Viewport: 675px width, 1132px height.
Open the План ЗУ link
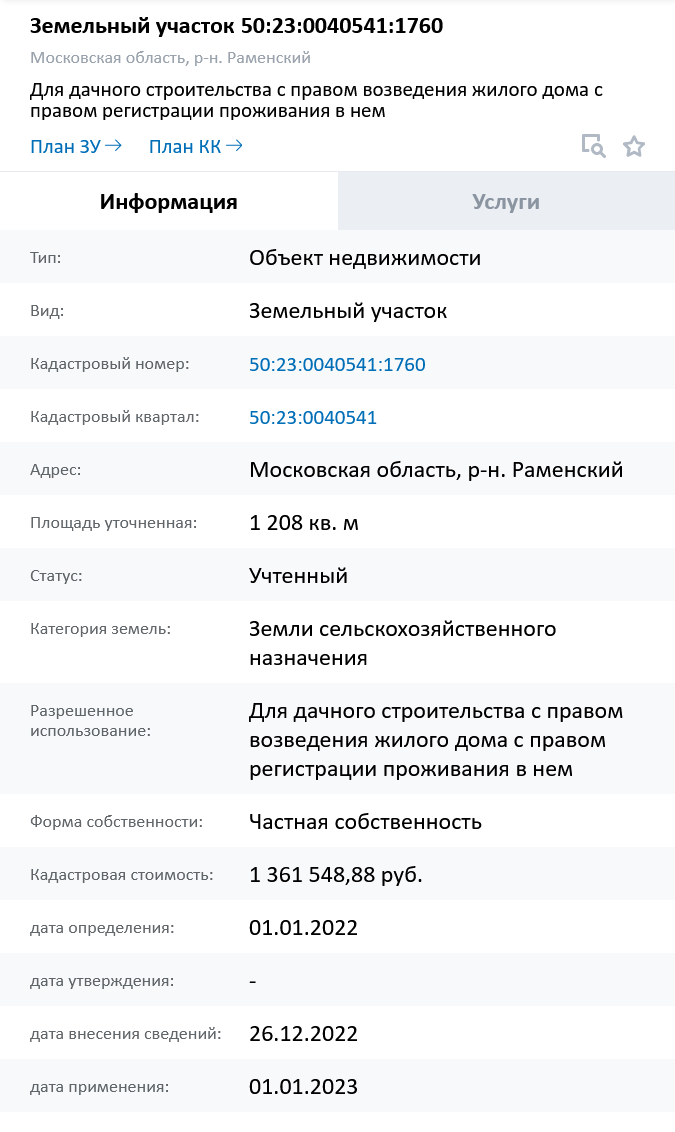pyautogui.click(x=66, y=147)
